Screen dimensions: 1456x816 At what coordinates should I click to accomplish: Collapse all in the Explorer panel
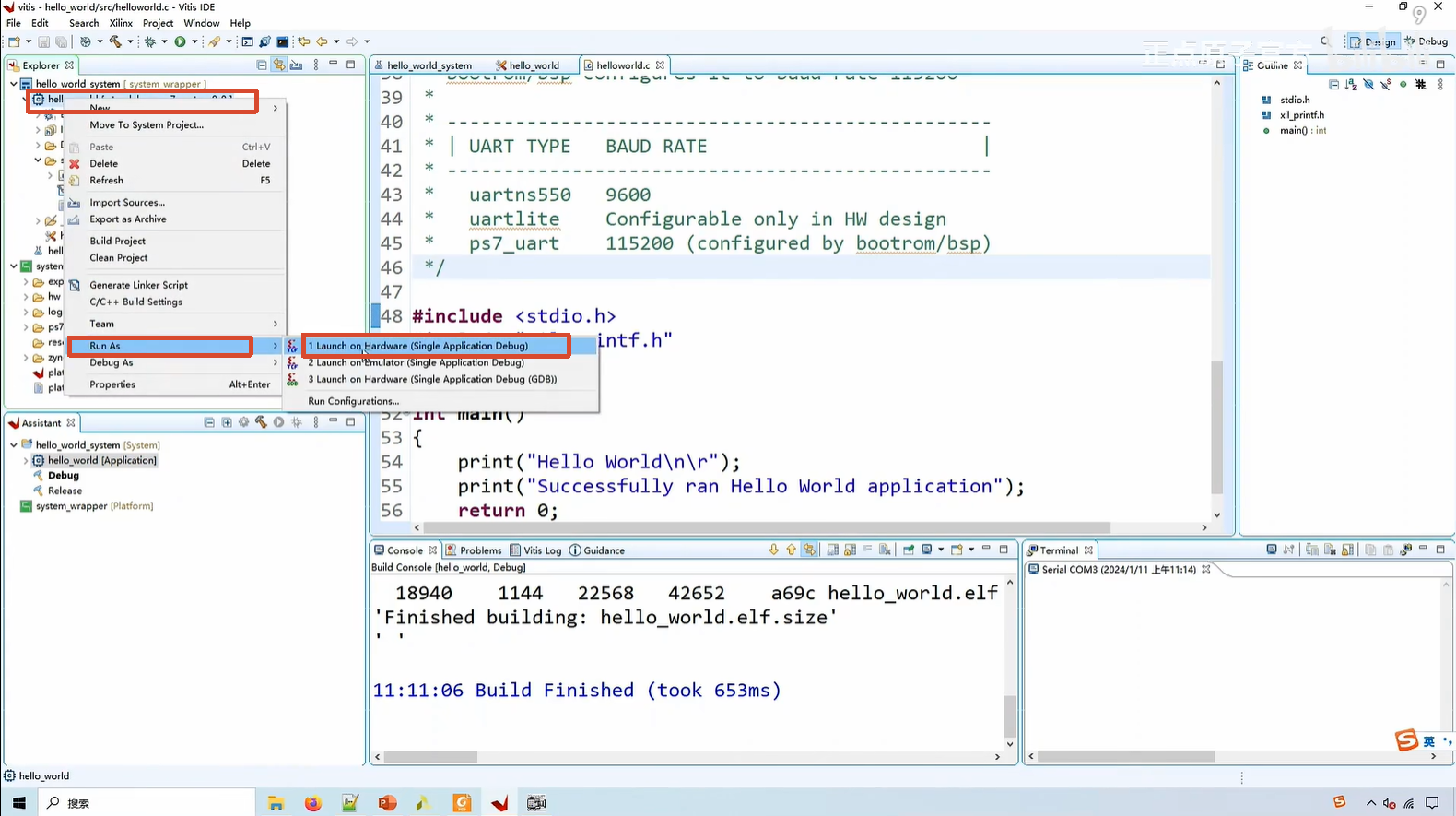point(262,65)
